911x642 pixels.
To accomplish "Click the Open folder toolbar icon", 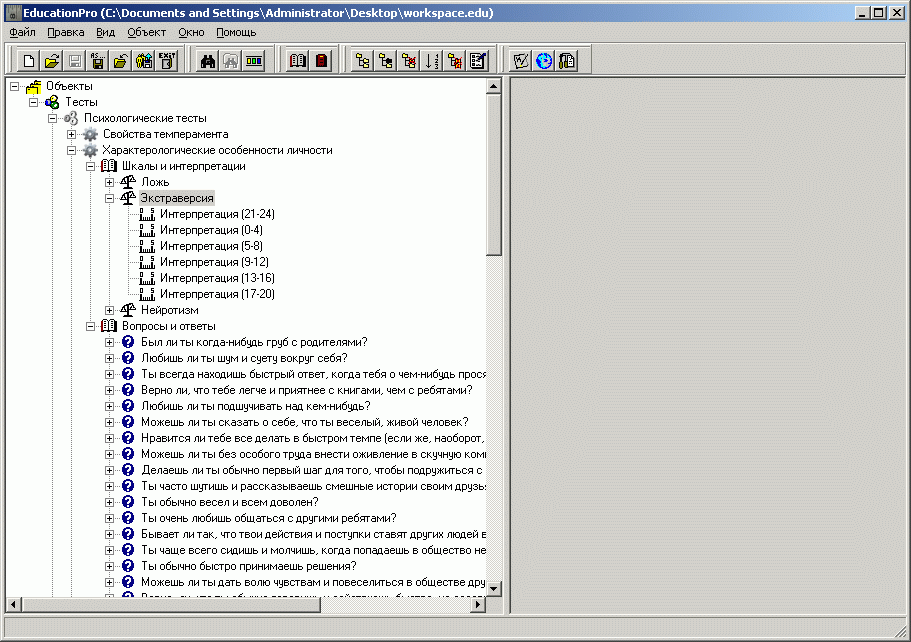I will click(x=53, y=61).
